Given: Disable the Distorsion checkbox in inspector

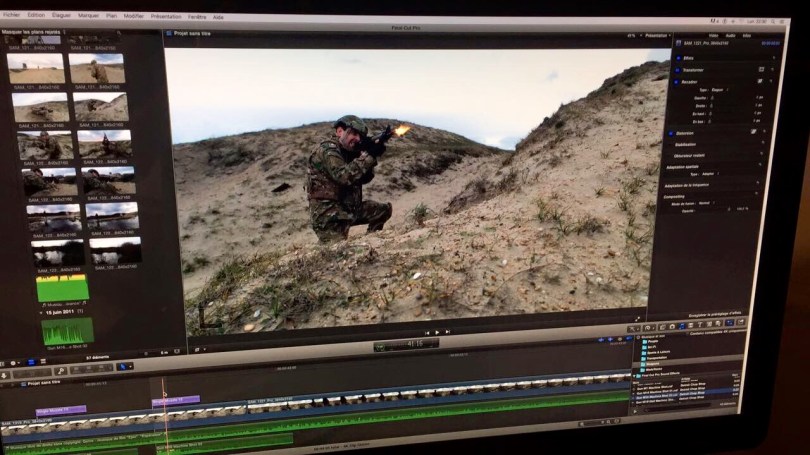Looking at the screenshot, I should coord(670,132).
